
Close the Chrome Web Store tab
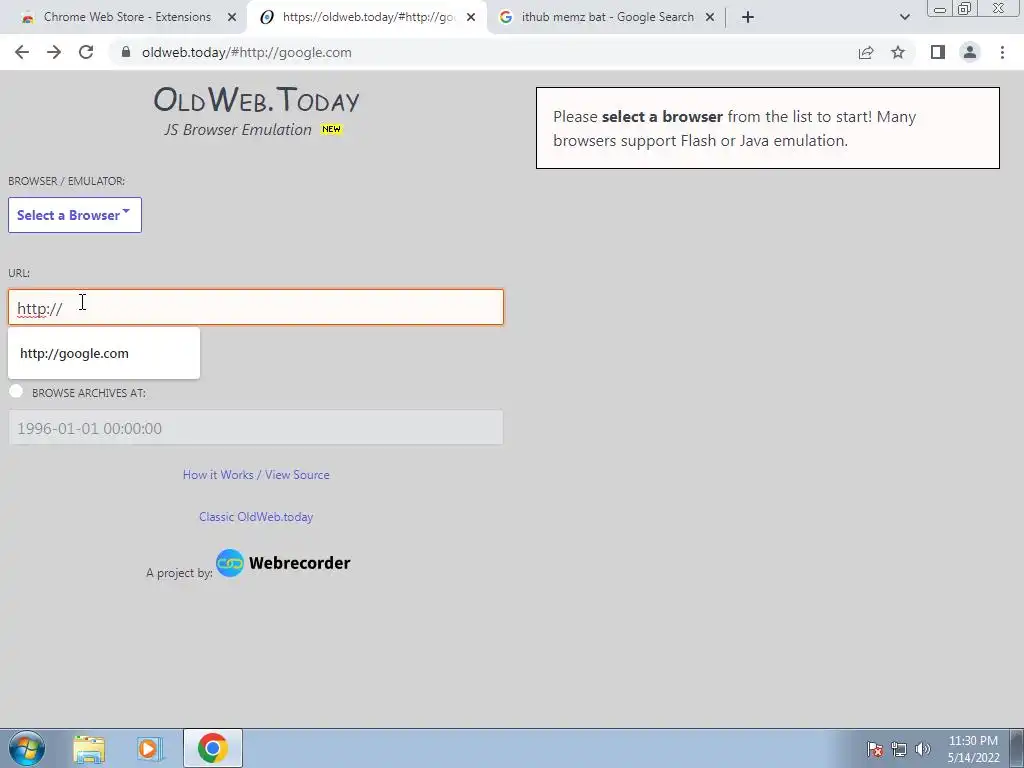232,17
